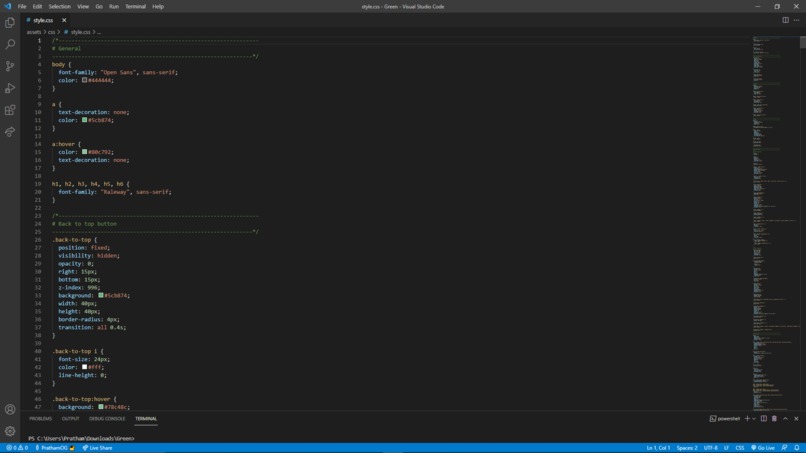Image resolution: width=806 pixels, height=453 pixels.
Task: Change indentation via Spaces: 2
Action: 687,448
